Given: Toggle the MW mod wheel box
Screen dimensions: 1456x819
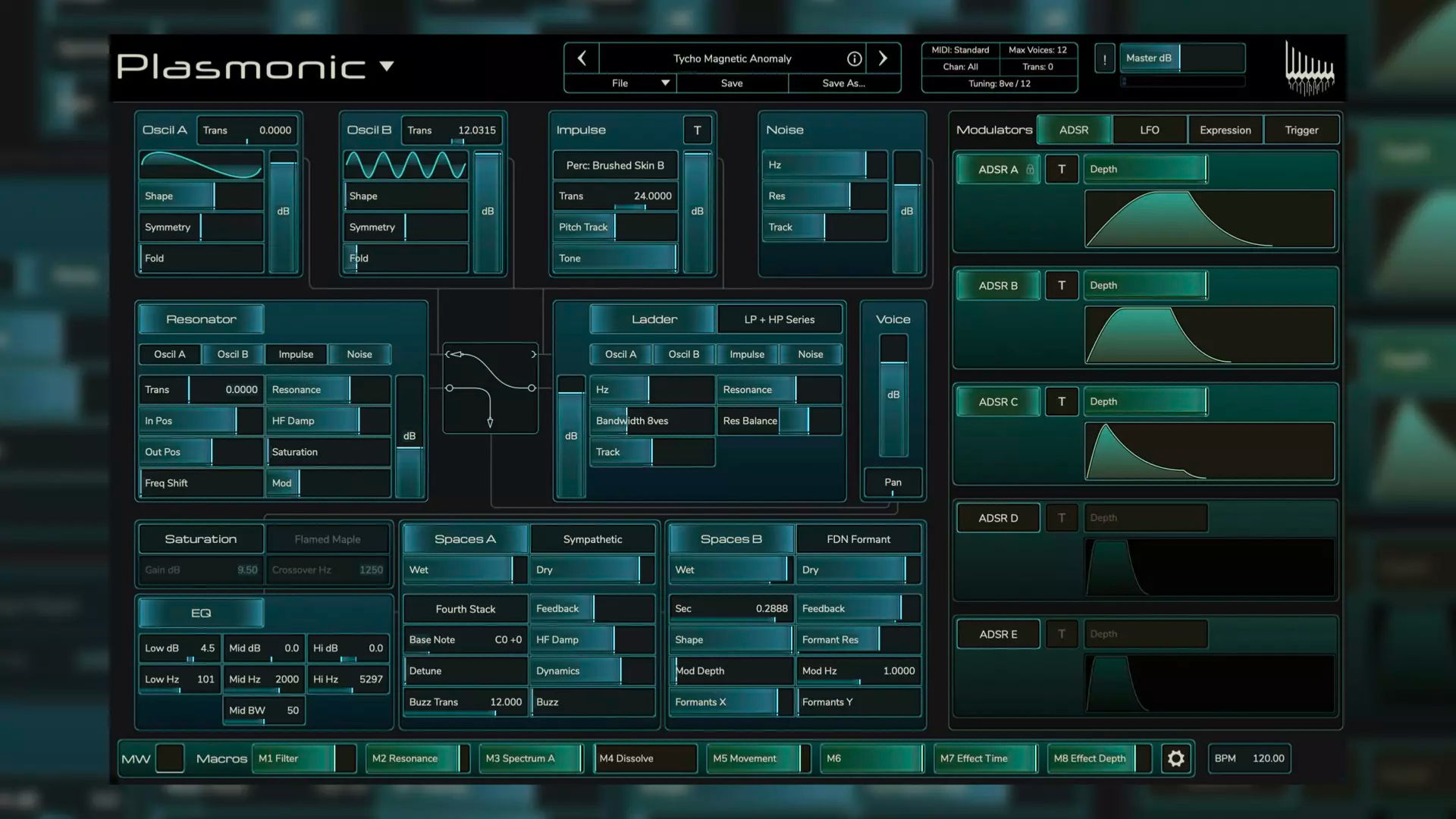Looking at the screenshot, I should coord(170,758).
